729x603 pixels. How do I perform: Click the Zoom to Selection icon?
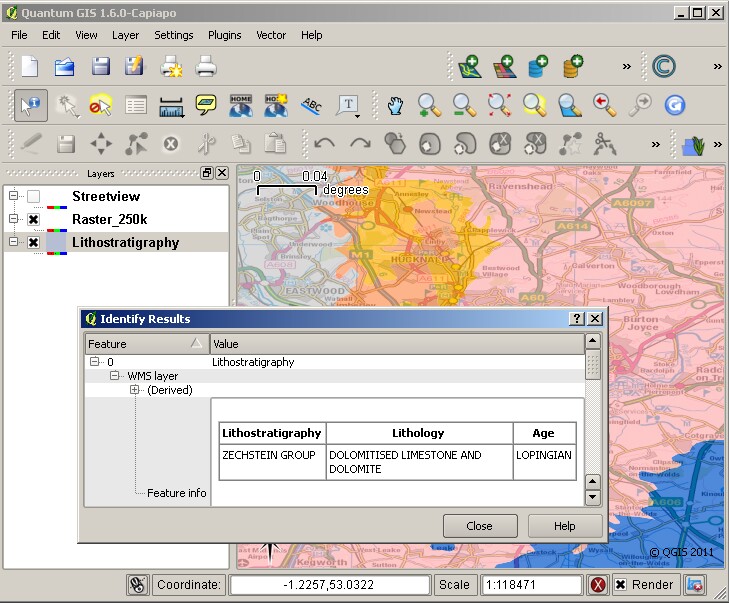(535, 106)
